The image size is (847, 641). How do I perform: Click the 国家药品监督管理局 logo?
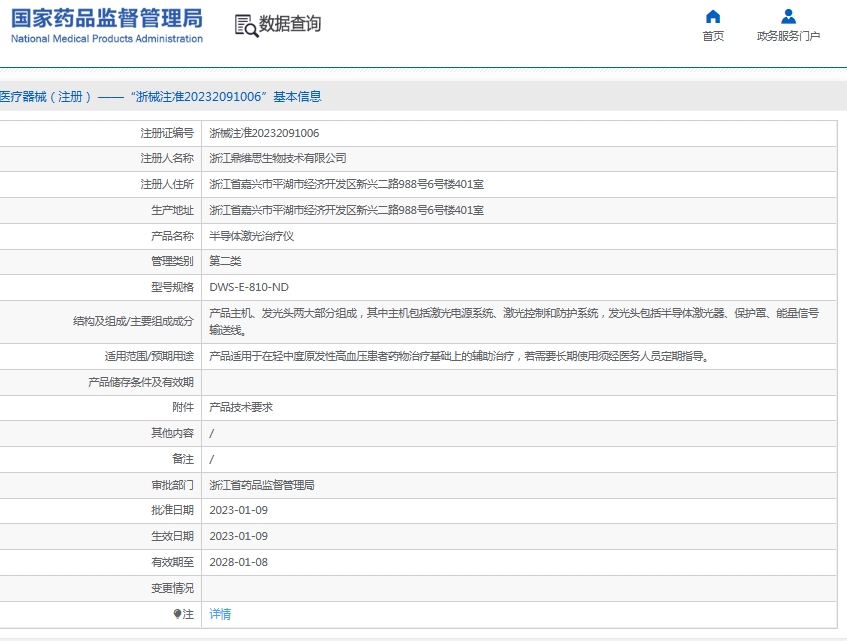[107, 18]
